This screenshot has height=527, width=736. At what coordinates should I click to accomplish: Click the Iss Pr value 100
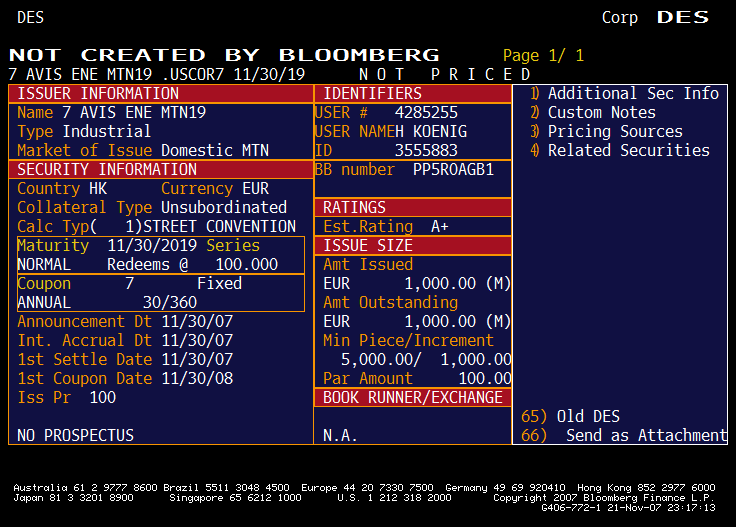pyautogui.click(x=103, y=397)
